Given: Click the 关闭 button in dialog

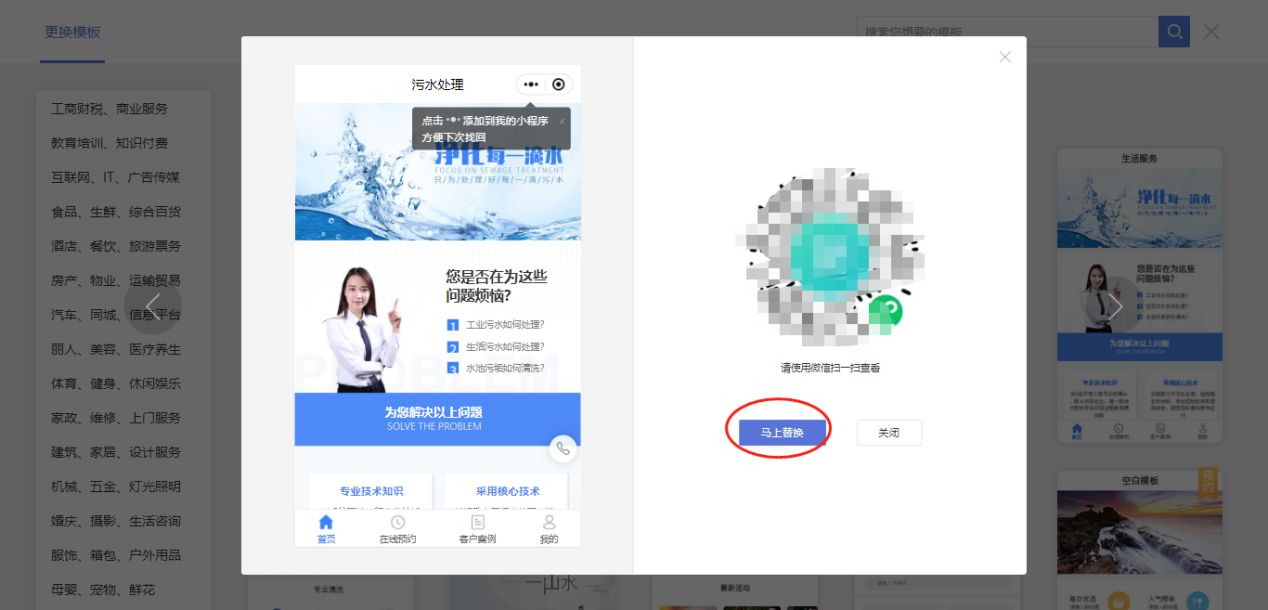Looking at the screenshot, I should pos(889,432).
